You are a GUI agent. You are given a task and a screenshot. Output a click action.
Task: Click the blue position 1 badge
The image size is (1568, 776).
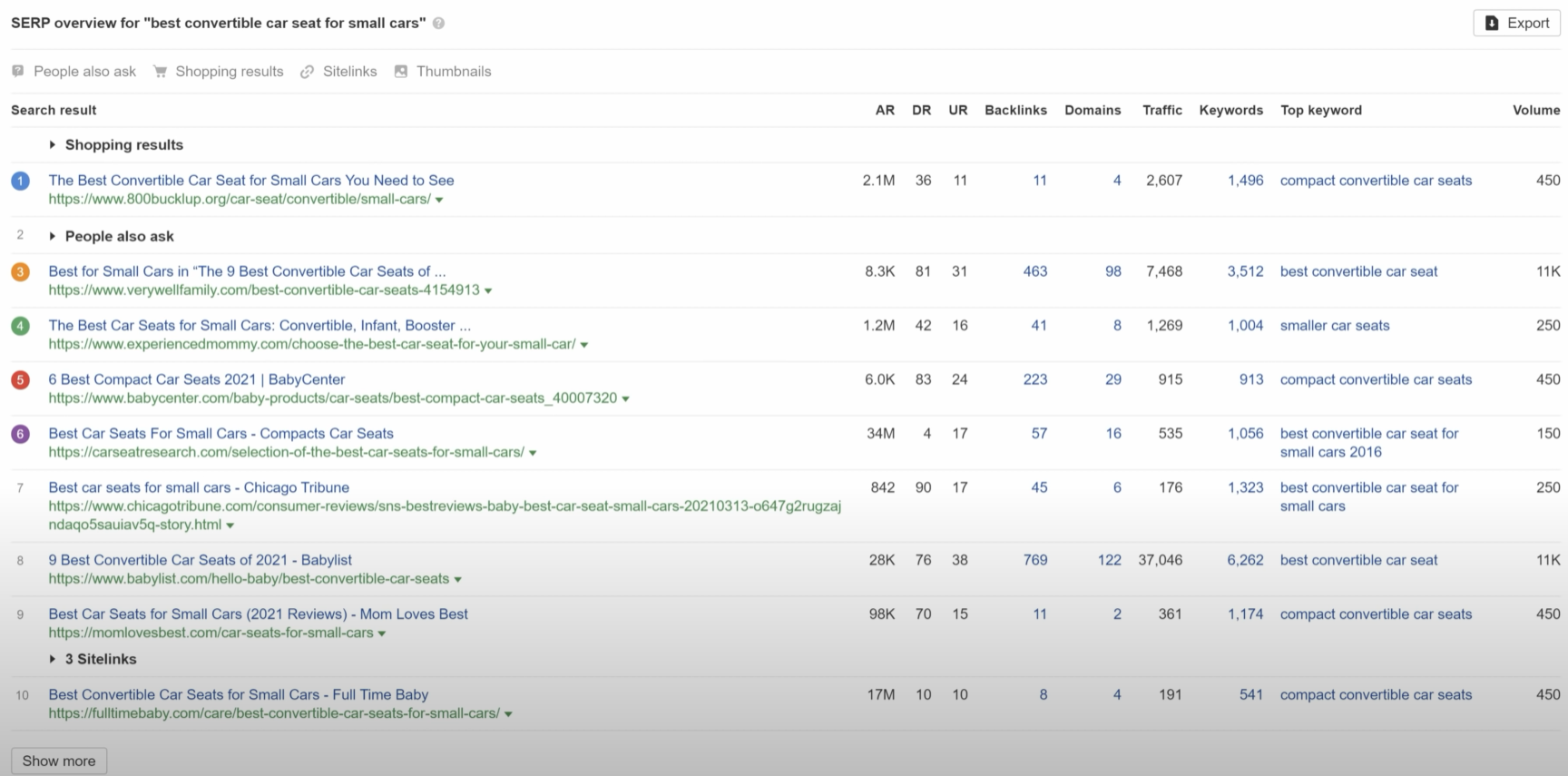pyautogui.click(x=20, y=181)
